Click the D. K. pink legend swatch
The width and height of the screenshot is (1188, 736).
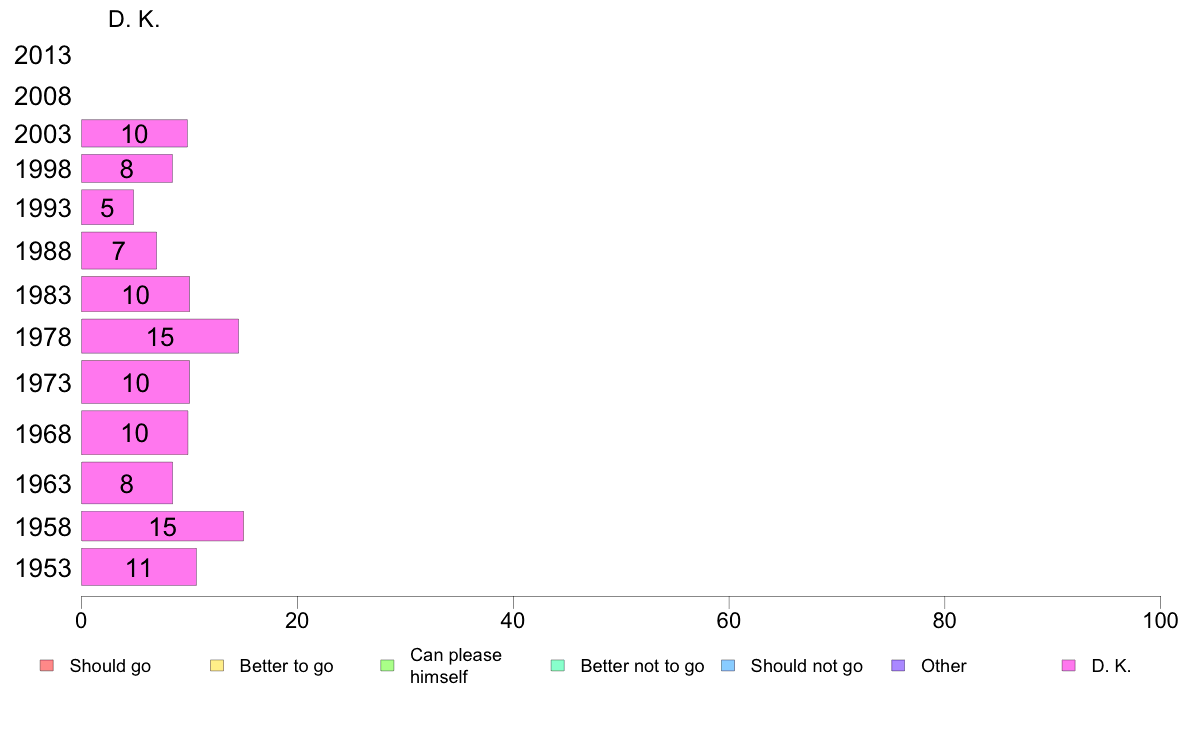tap(1069, 666)
